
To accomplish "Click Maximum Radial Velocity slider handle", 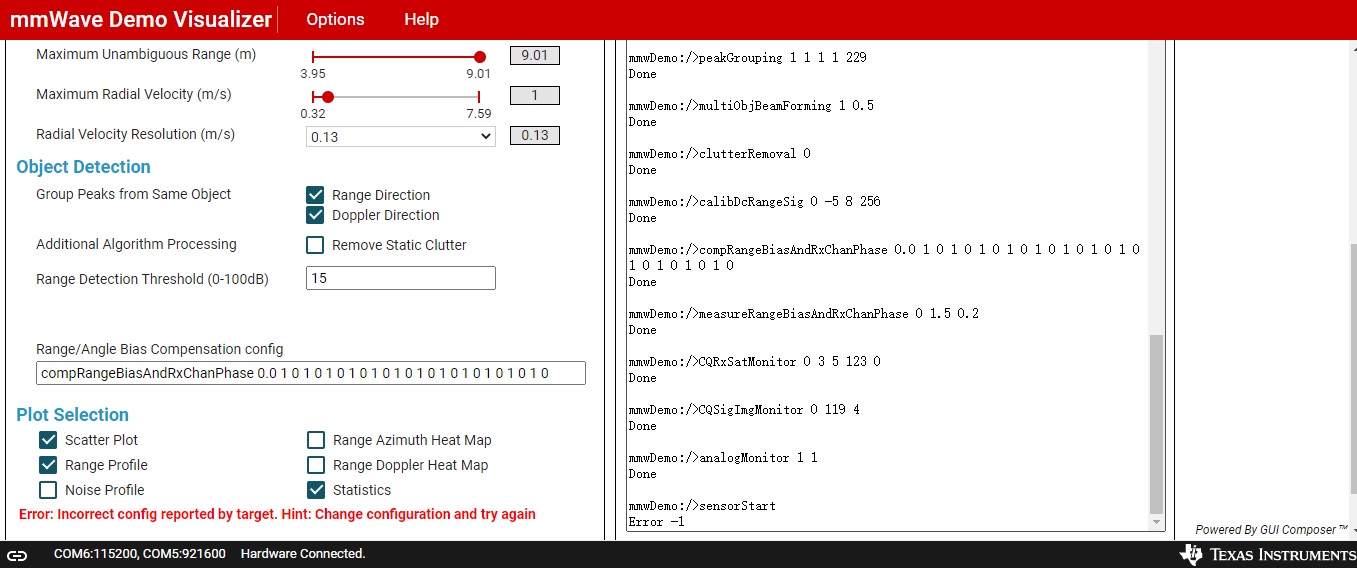I will pos(328,97).
